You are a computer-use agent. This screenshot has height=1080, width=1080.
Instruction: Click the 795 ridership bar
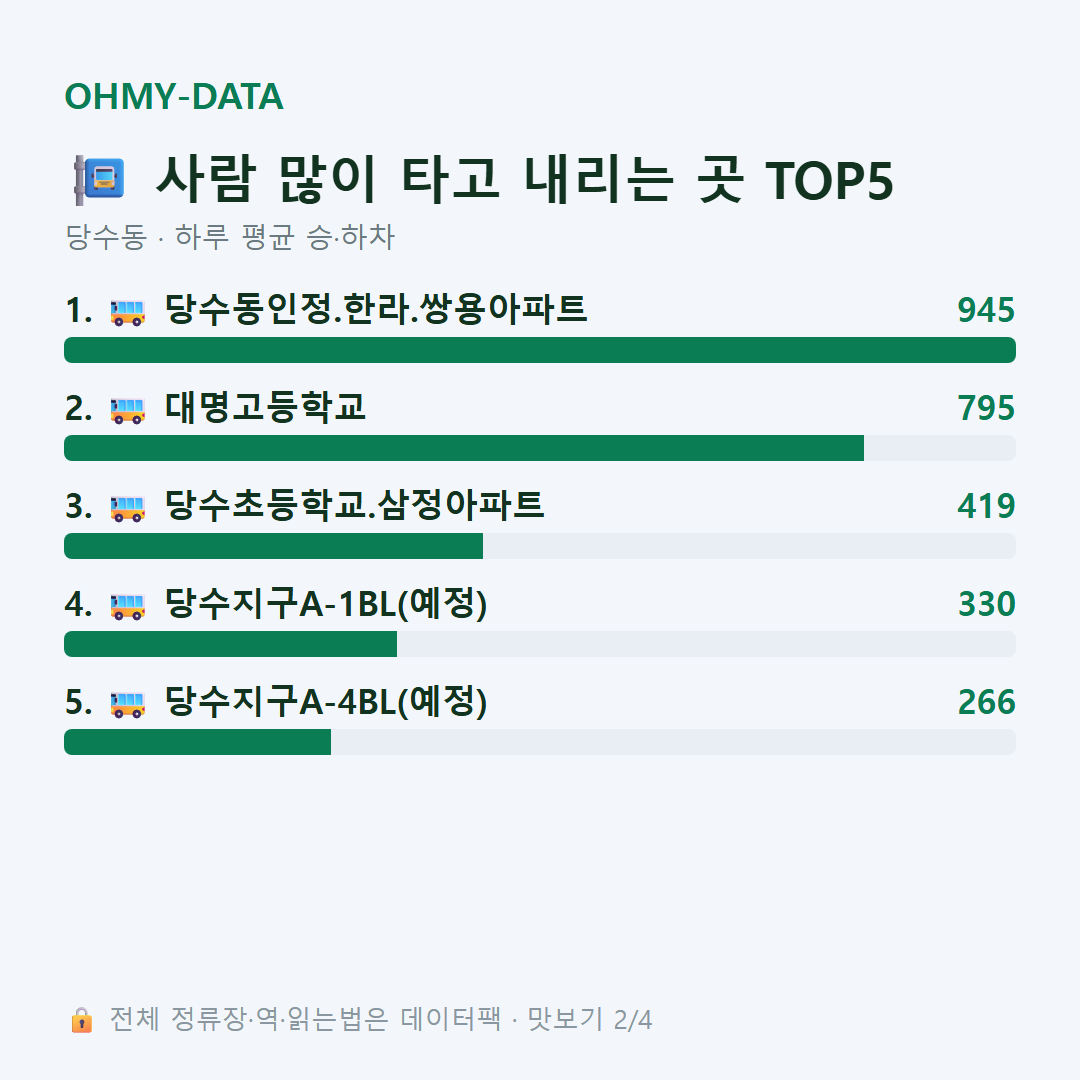click(x=540, y=448)
